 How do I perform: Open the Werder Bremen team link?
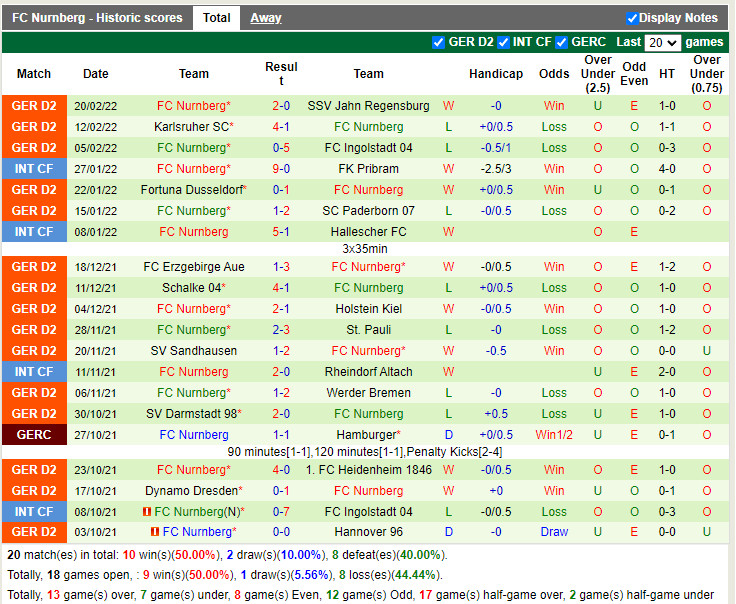click(x=368, y=393)
